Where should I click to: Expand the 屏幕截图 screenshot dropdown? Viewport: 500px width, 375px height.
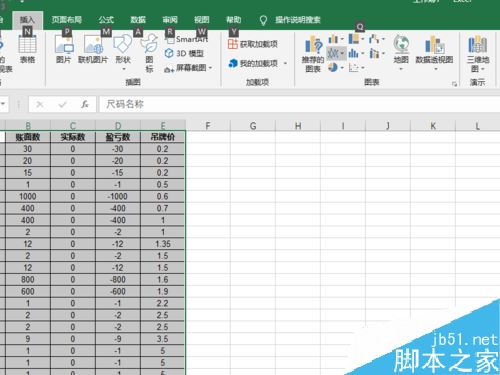211,68
